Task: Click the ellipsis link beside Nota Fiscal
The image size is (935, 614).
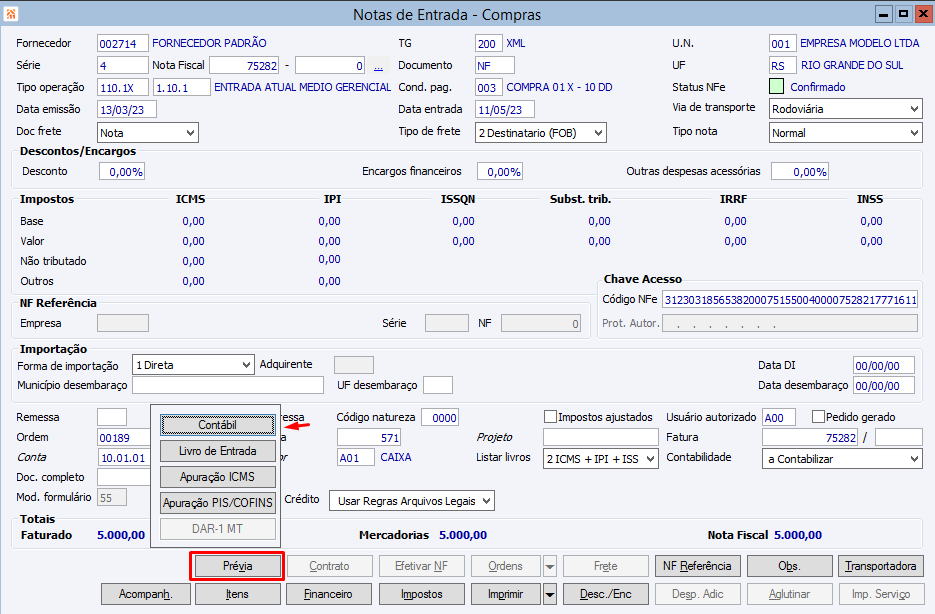Action: coord(378,66)
